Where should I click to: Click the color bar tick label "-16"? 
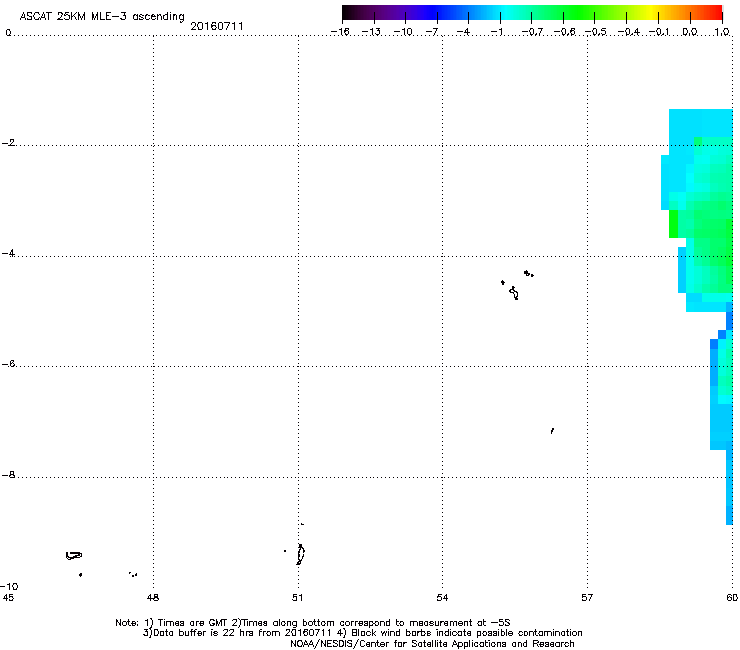tap(340, 32)
